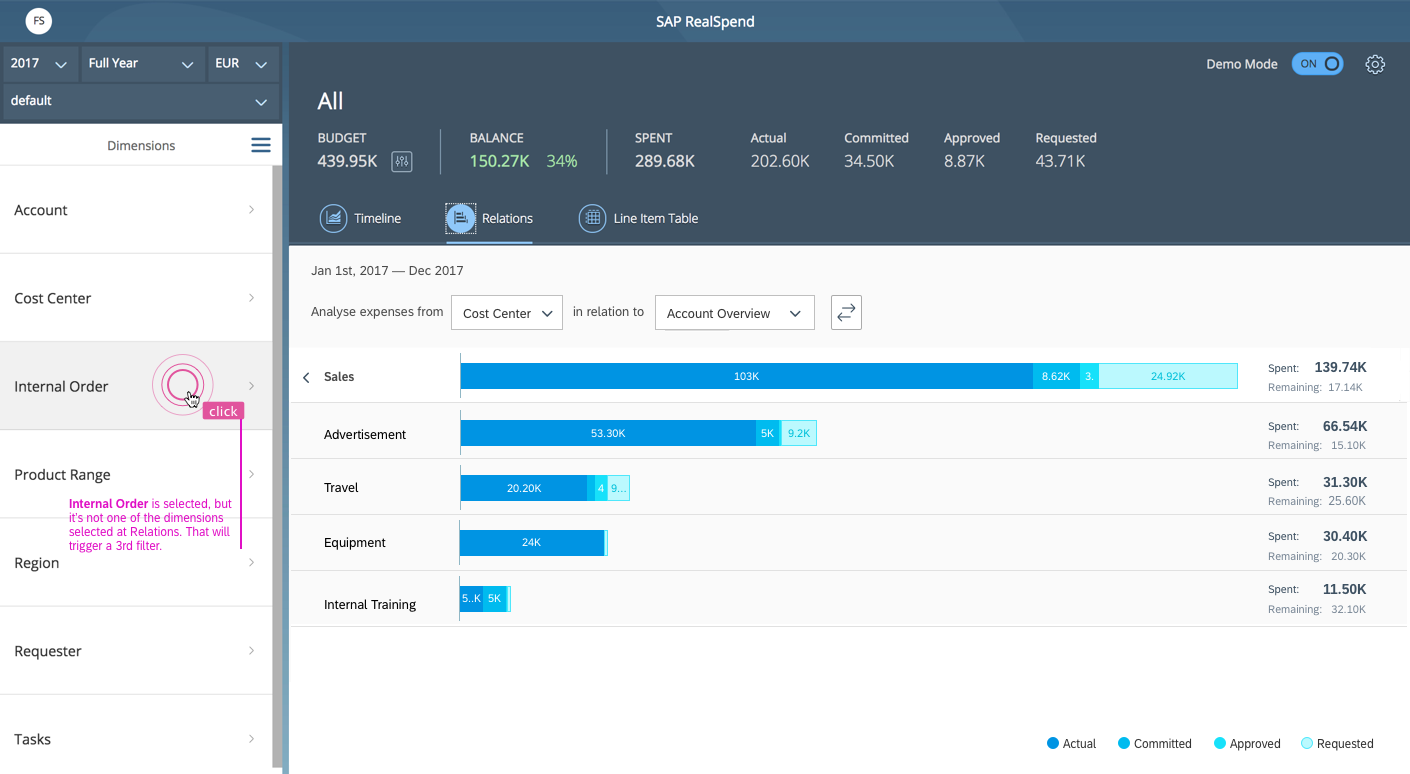Click the Internal Training 5K committed segment
The height and width of the screenshot is (774, 1410).
(494, 598)
